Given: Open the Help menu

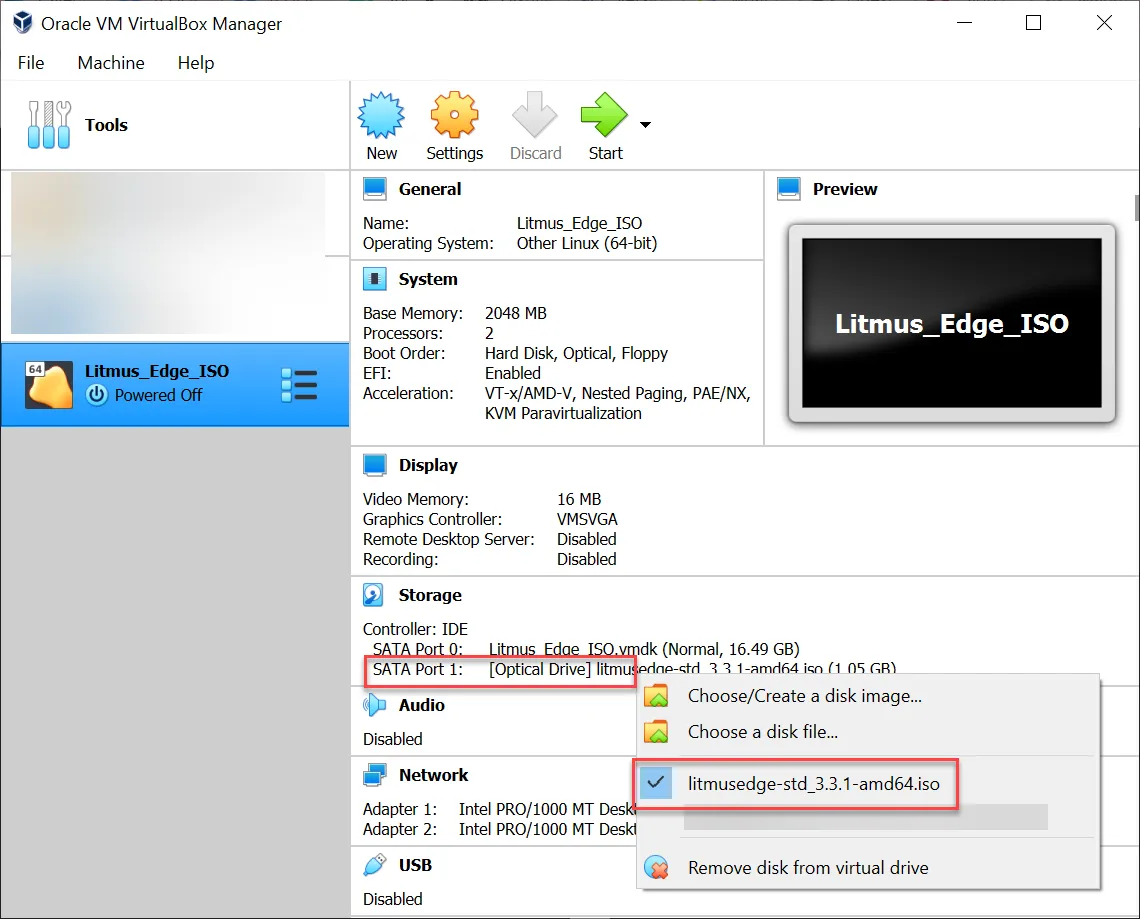Looking at the screenshot, I should pos(196,63).
